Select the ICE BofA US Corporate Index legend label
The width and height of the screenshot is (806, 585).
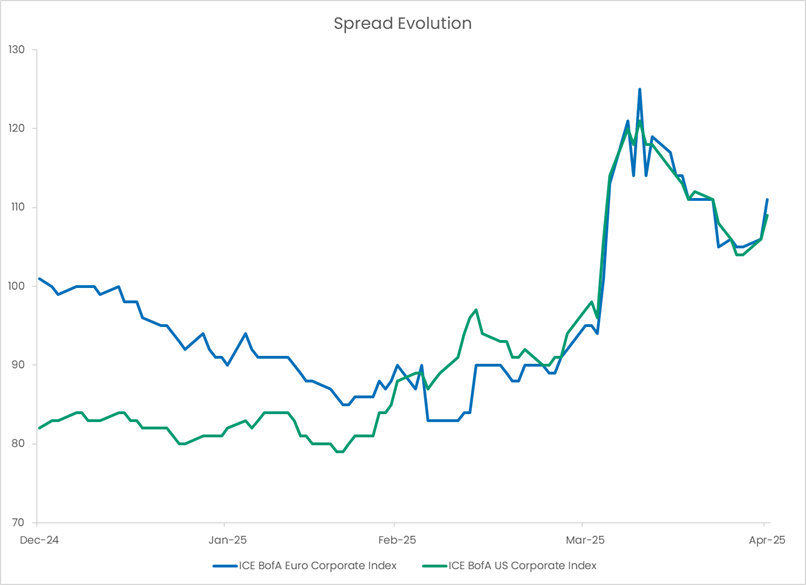[x=522, y=566]
